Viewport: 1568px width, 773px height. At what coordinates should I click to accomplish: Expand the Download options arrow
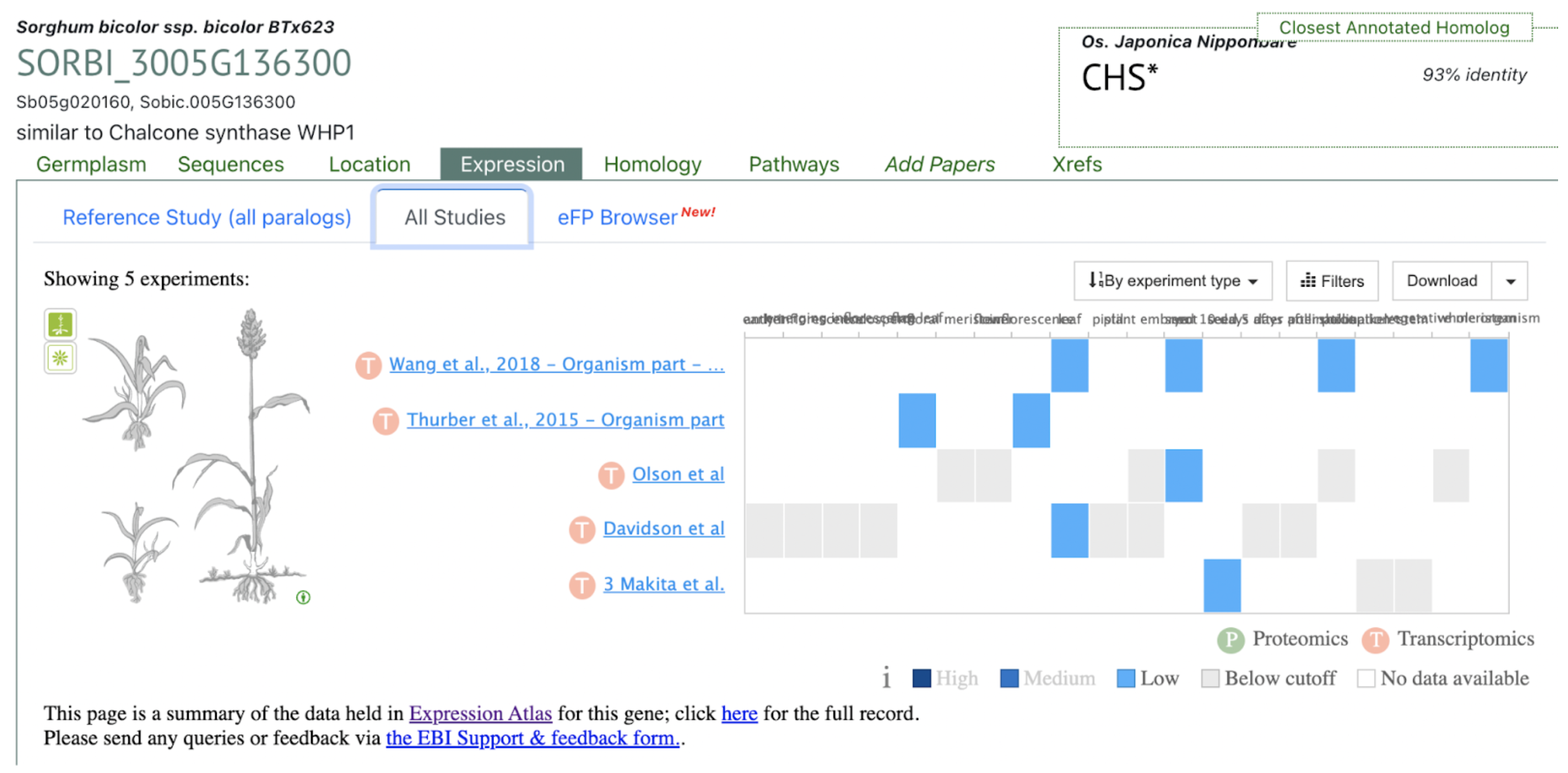tap(1510, 281)
